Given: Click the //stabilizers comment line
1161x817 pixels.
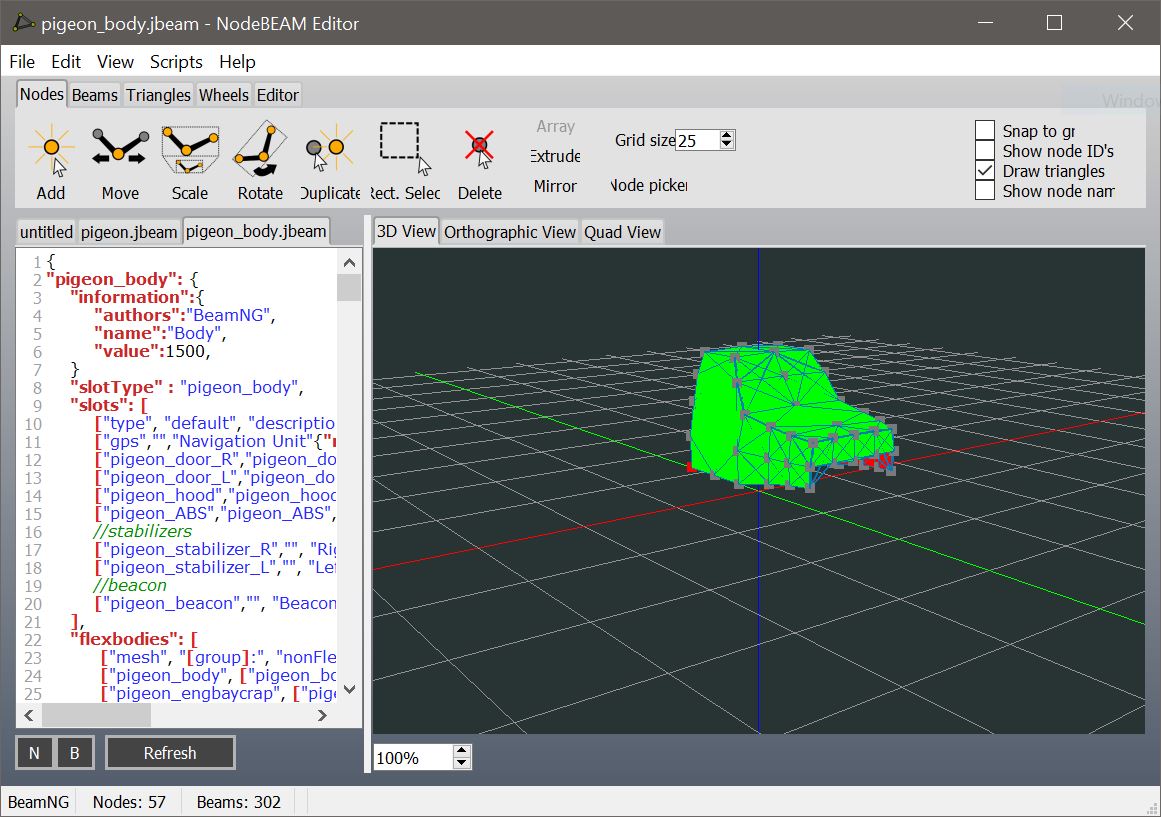Looking at the screenshot, I should point(142,531).
